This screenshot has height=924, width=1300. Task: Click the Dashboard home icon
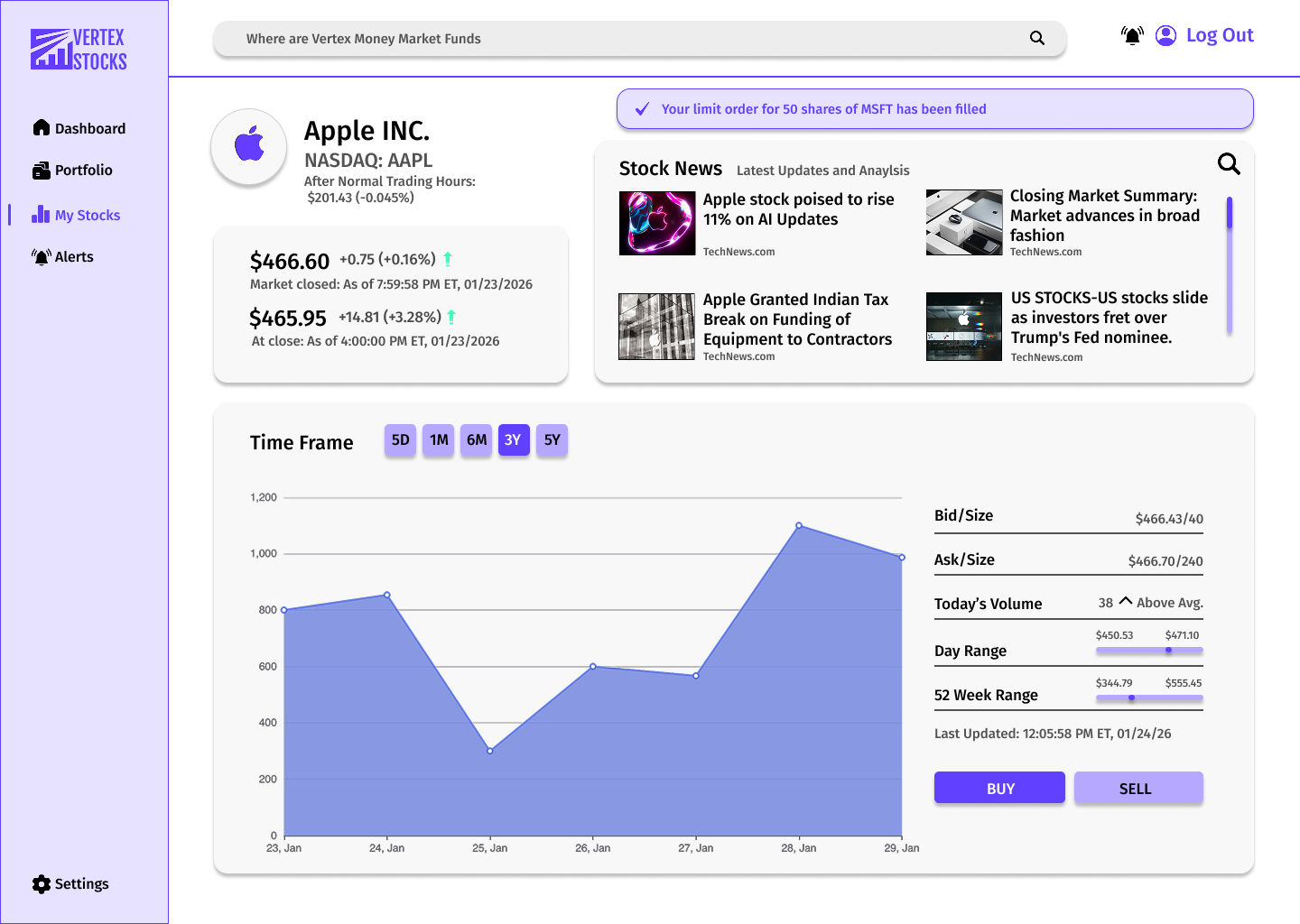coord(42,127)
